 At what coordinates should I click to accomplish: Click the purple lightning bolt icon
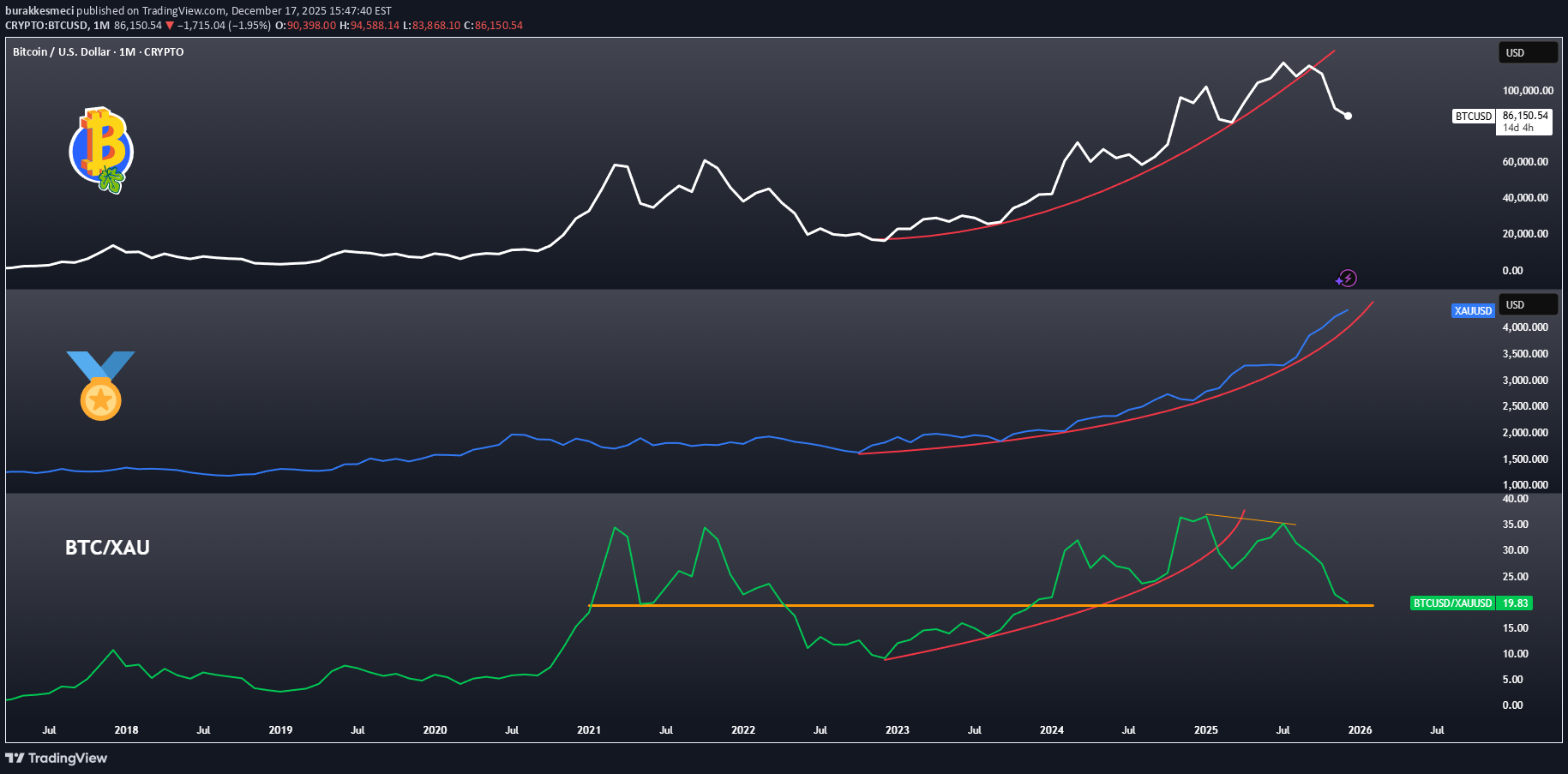(1347, 278)
